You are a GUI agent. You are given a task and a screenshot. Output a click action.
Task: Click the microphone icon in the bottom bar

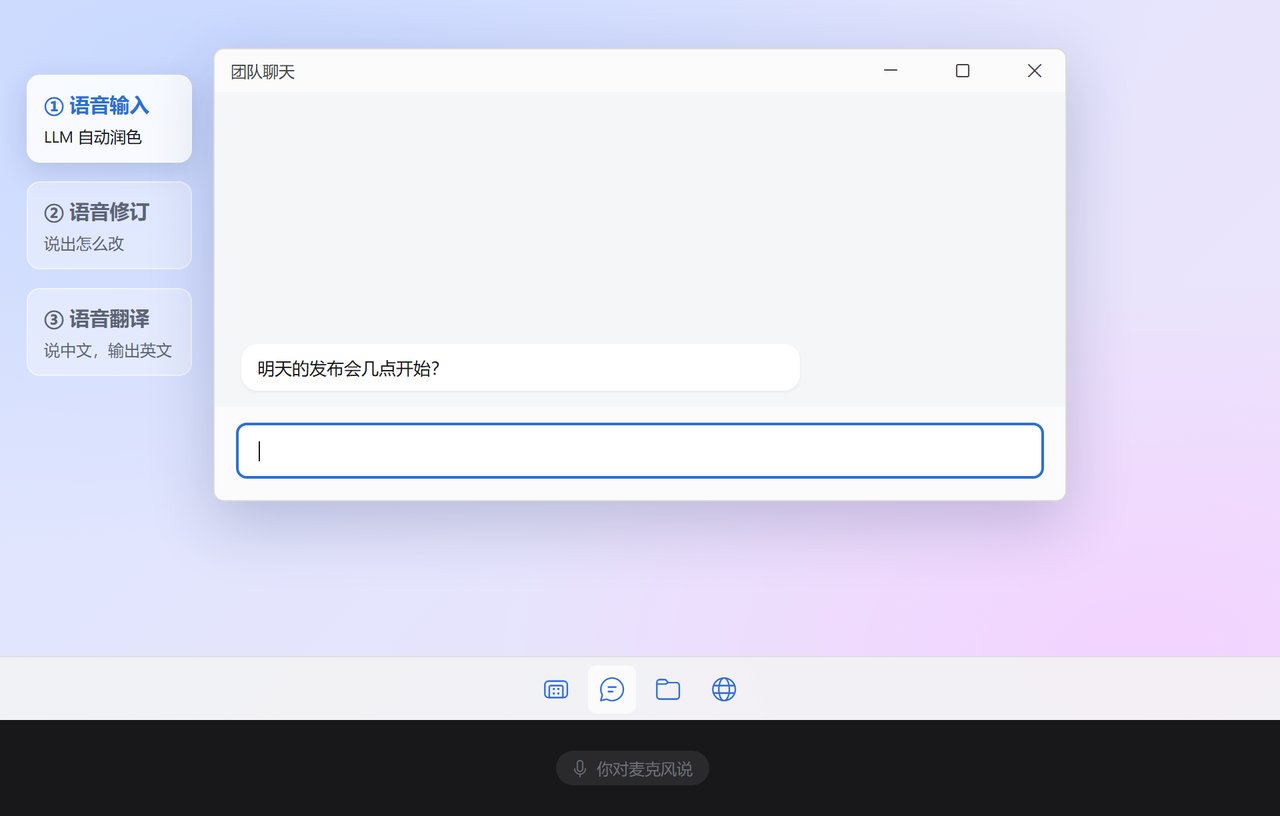pos(580,768)
